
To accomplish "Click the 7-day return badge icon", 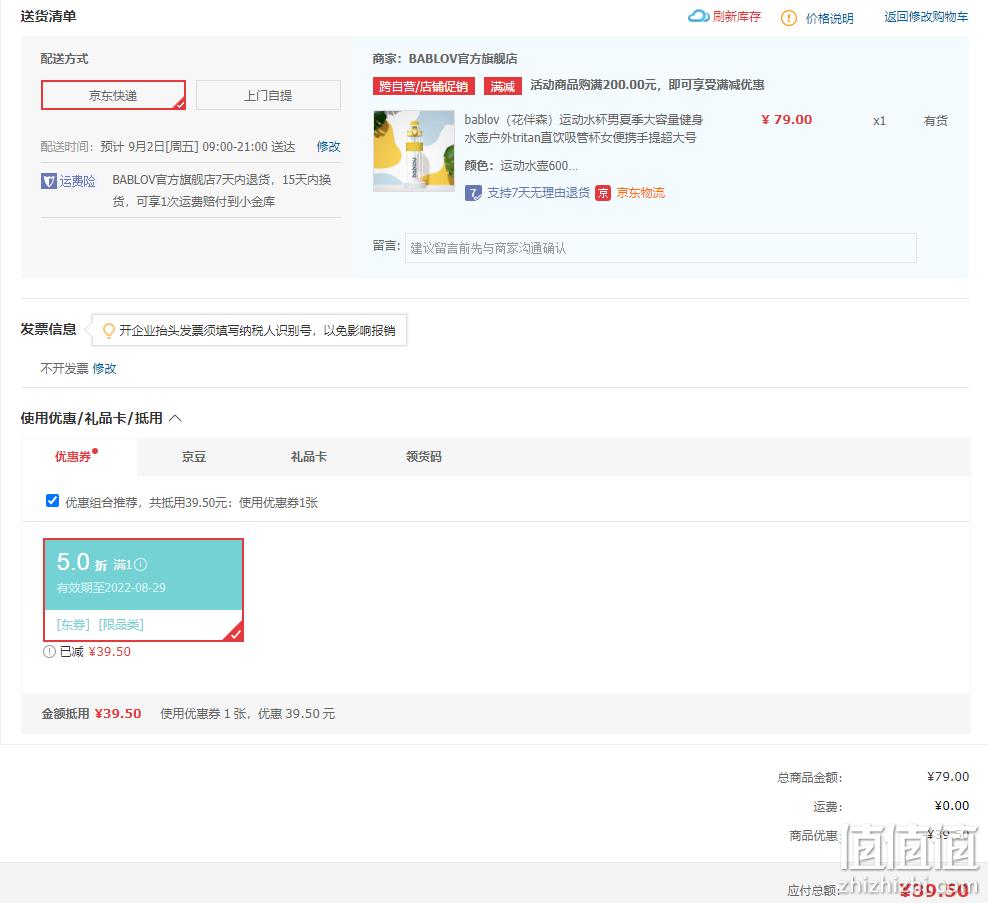I will click(473, 193).
